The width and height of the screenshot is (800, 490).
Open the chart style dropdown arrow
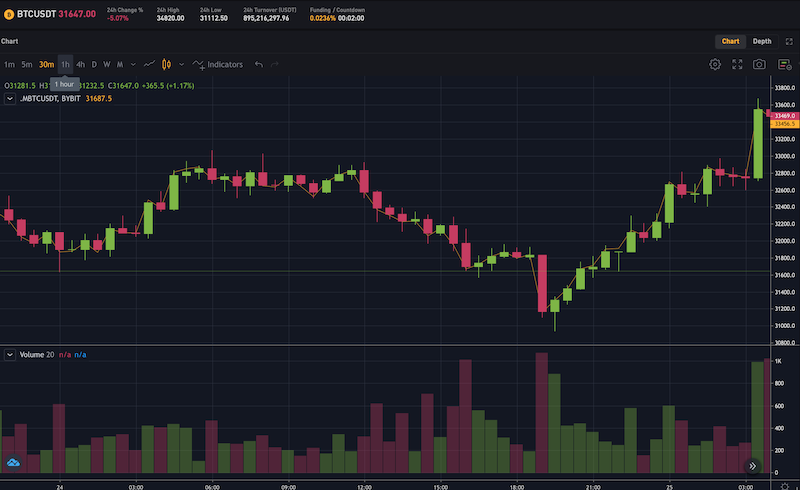182,64
